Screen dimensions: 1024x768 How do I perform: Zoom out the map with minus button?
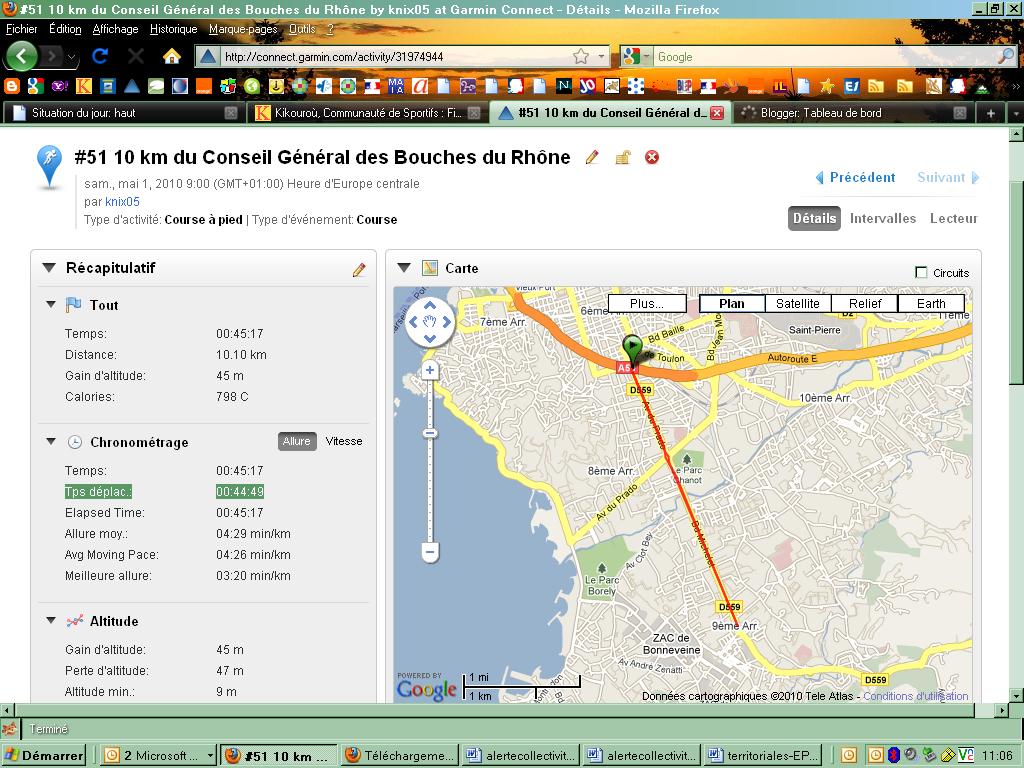tap(430, 552)
